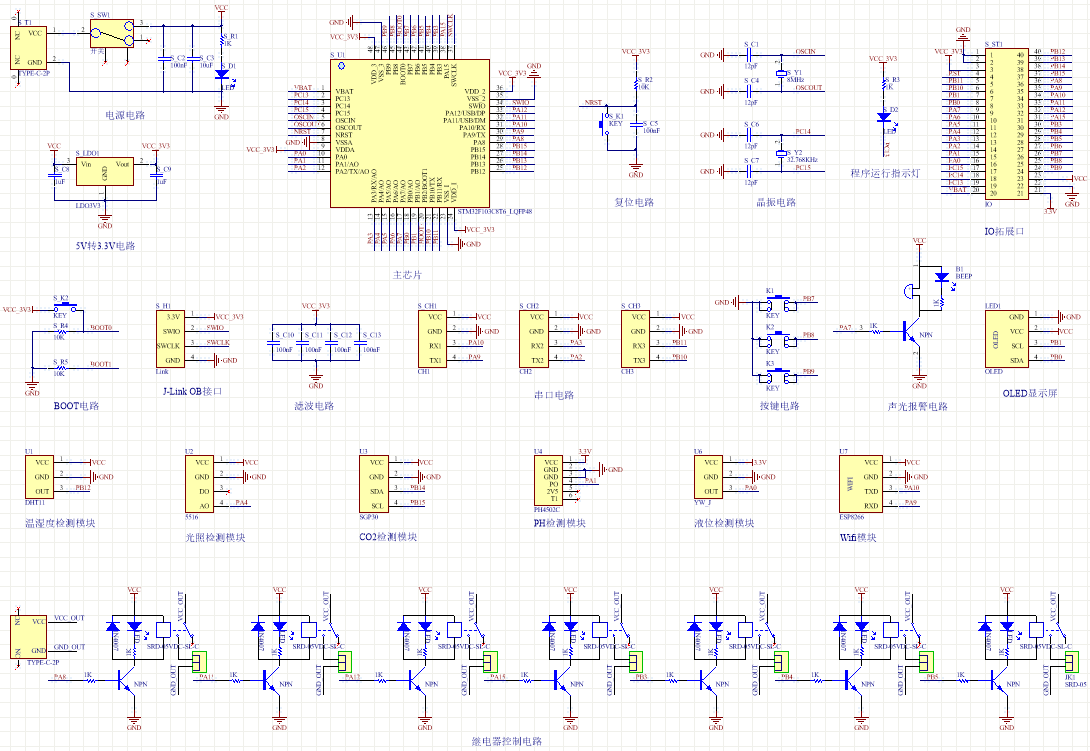Click the 程序运行指示灯 section title

point(885,173)
